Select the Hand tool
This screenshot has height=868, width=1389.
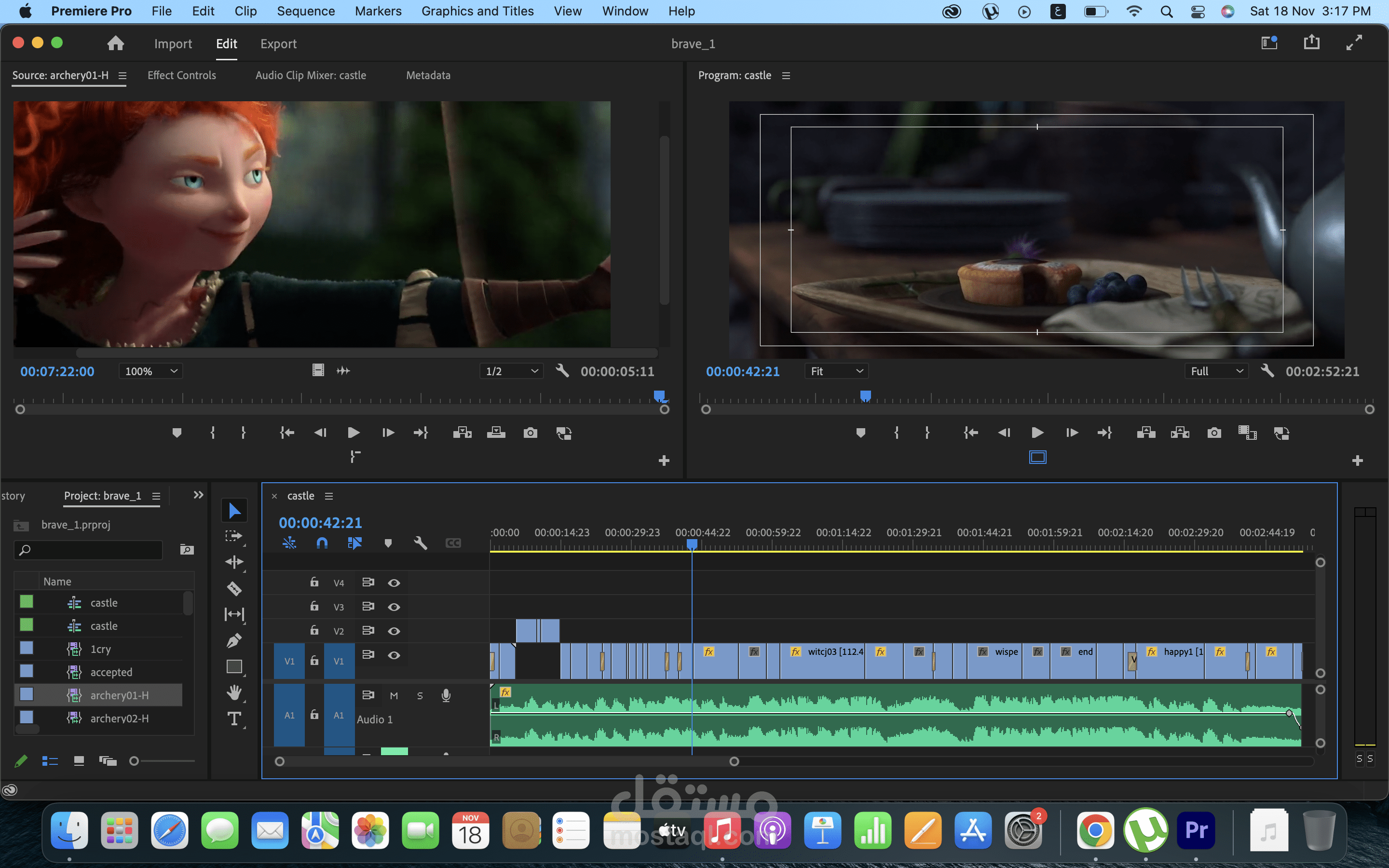point(234,693)
